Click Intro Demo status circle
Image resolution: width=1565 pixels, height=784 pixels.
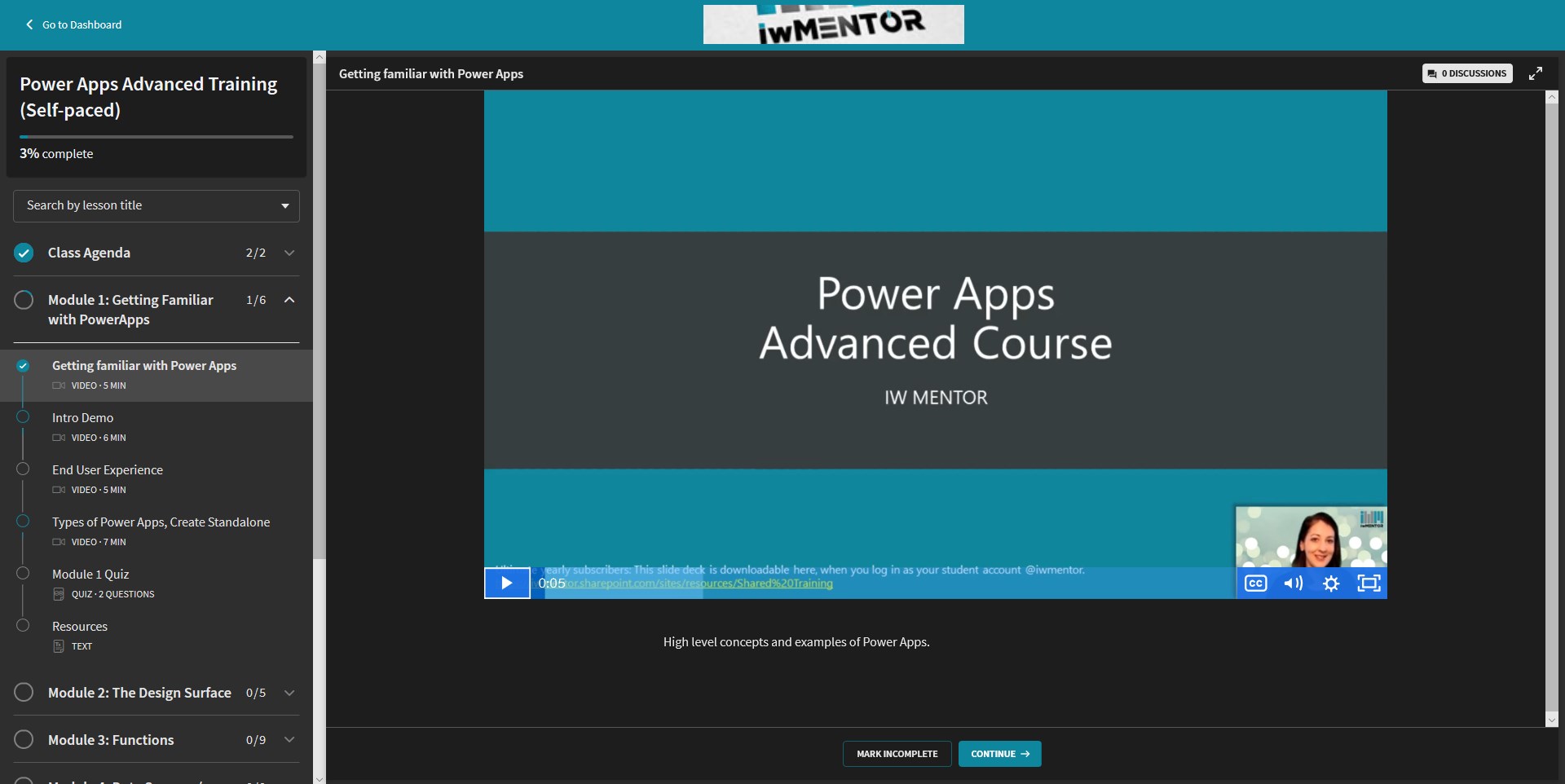point(23,417)
